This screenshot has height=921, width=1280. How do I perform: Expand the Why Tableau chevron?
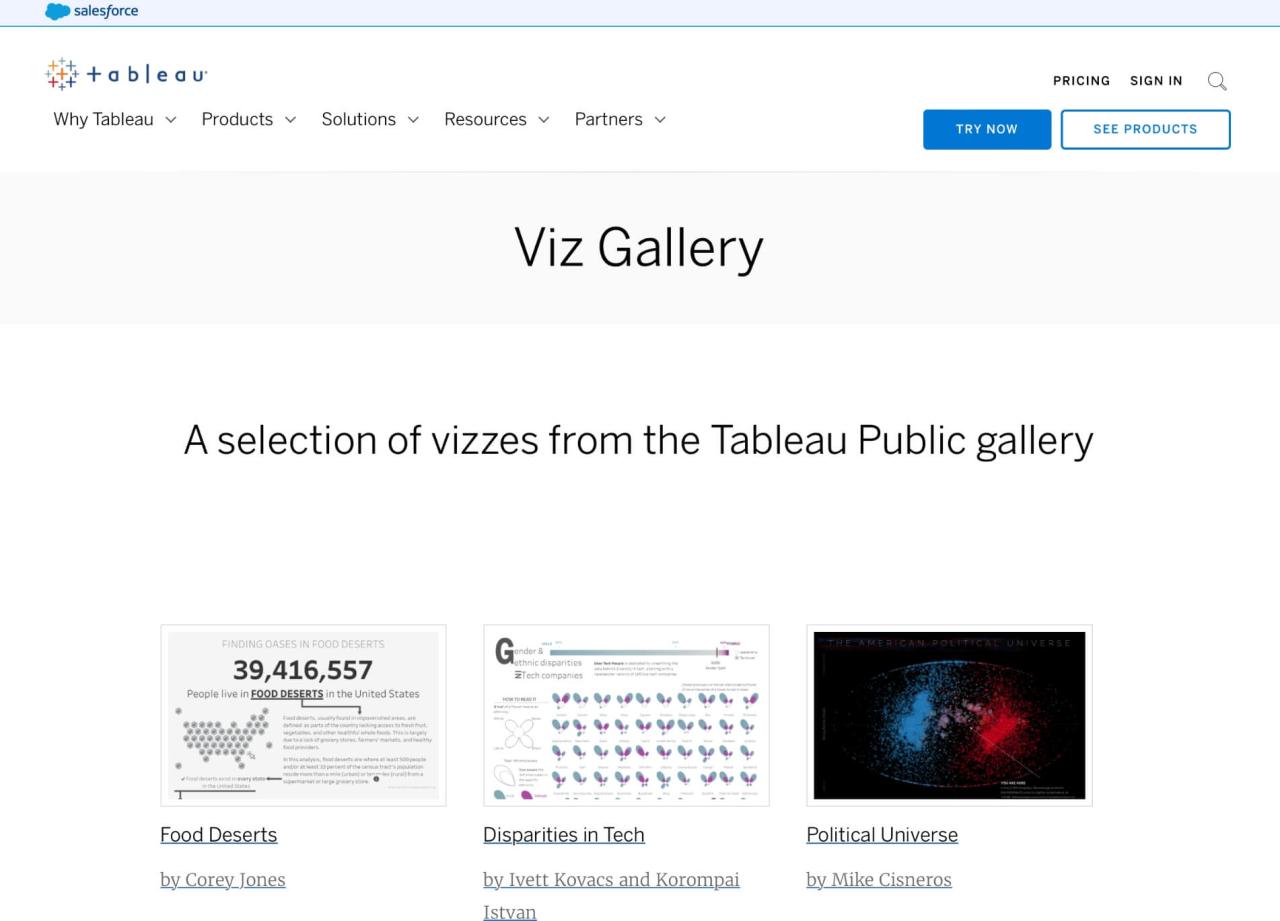[170, 120]
